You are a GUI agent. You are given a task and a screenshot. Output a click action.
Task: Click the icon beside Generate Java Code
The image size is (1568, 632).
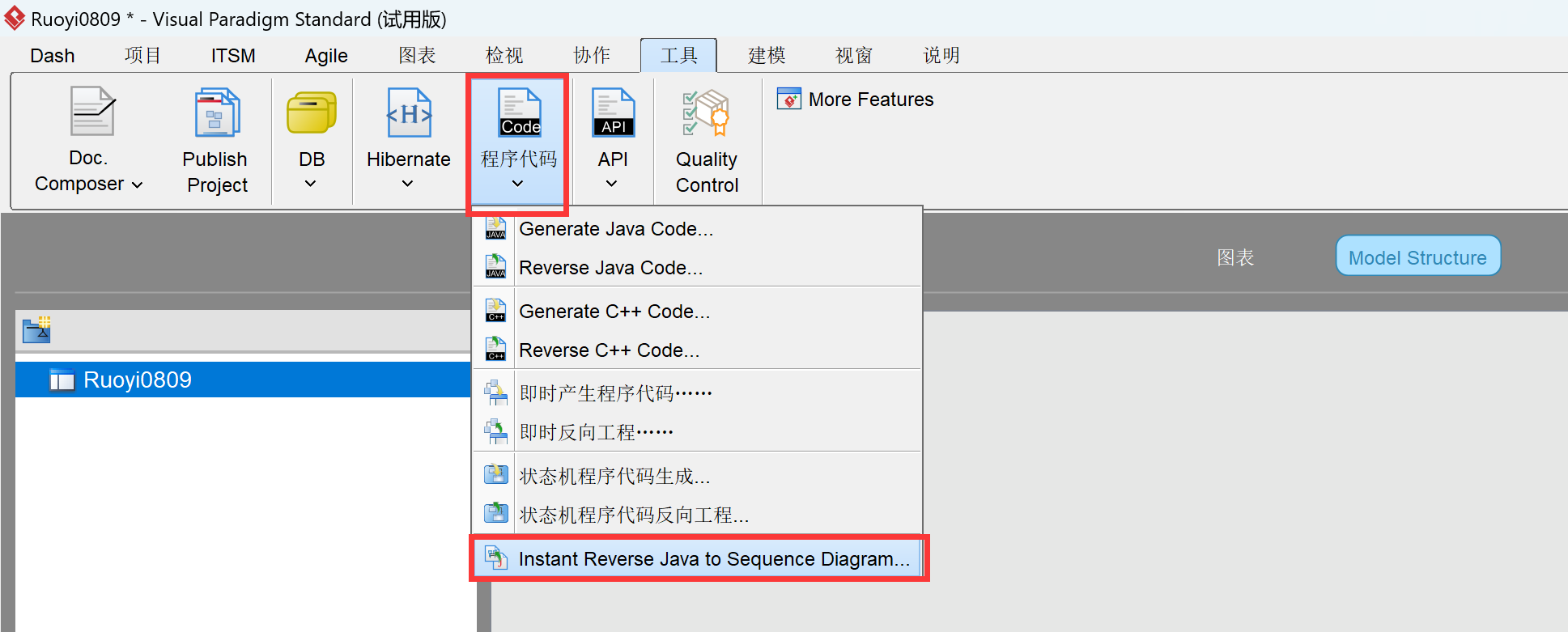pyautogui.click(x=495, y=228)
